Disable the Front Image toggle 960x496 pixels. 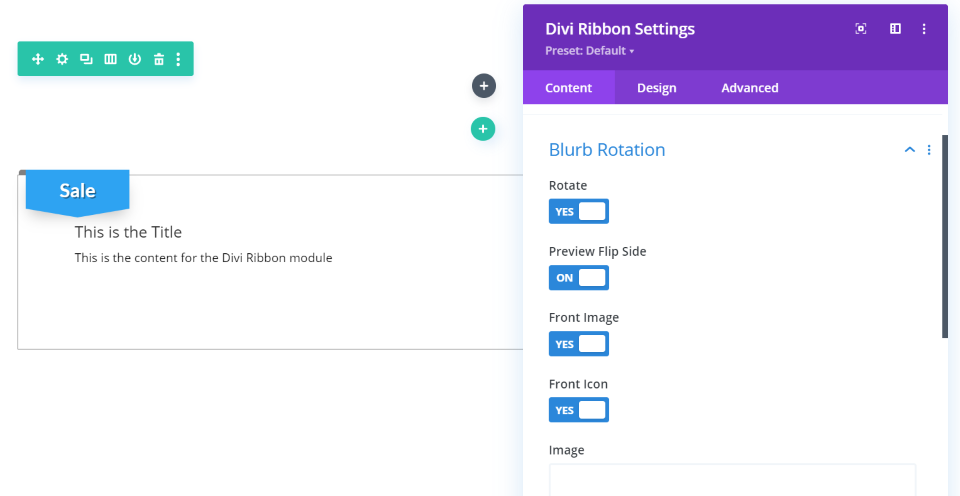[x=578, y=344]
